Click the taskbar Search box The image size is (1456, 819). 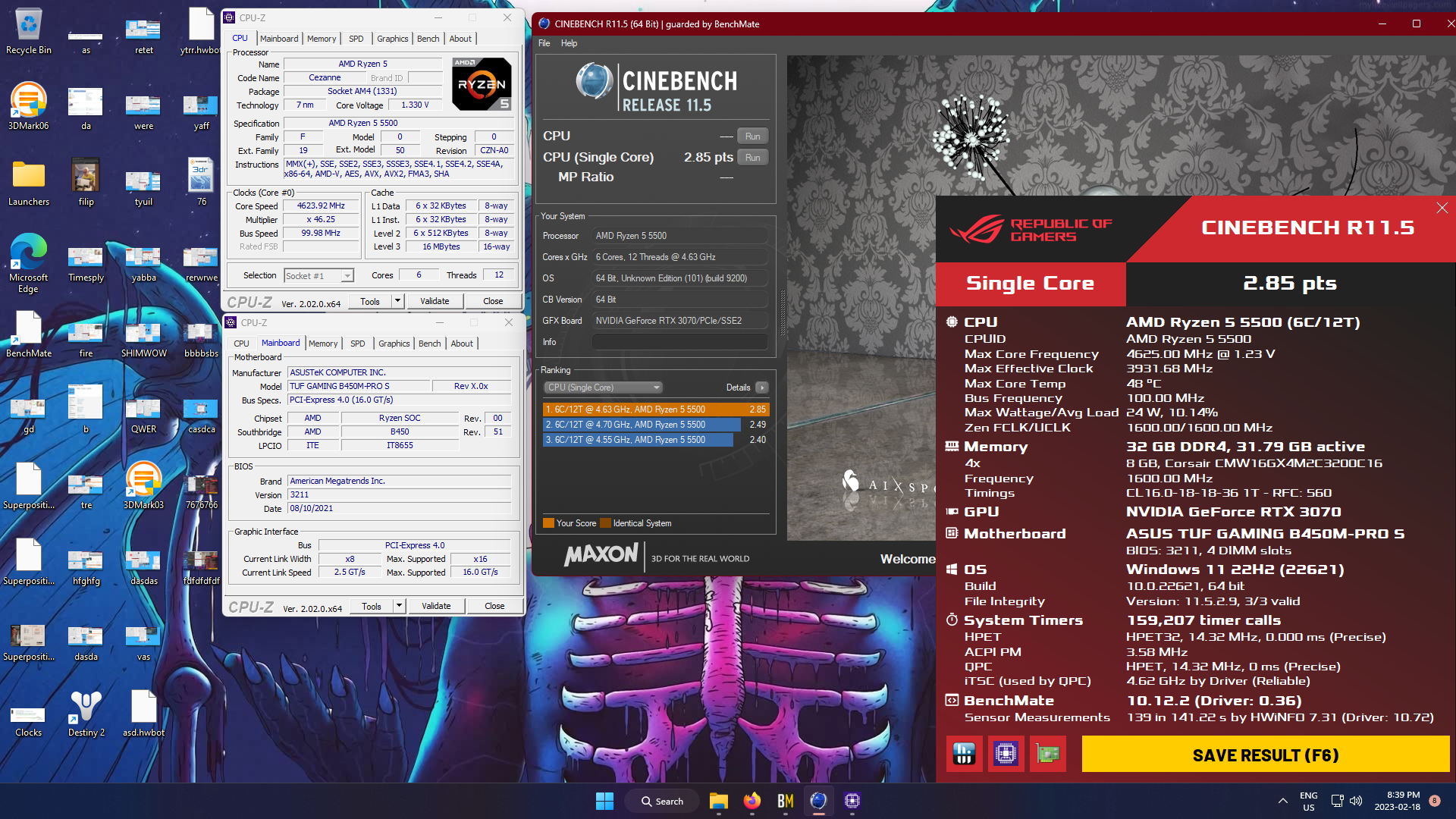point(661,801)
